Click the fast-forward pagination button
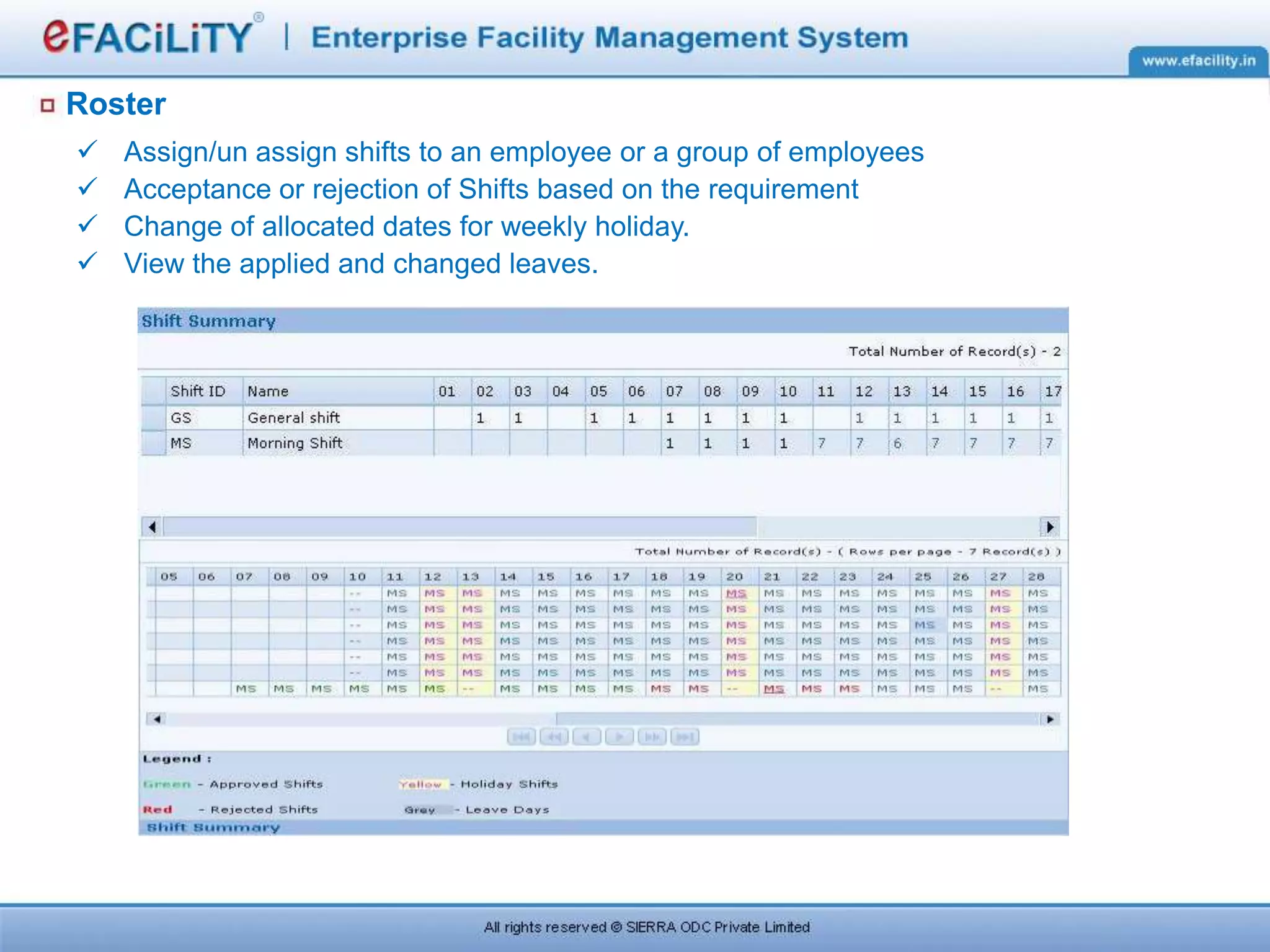 [x=652, y=737]
